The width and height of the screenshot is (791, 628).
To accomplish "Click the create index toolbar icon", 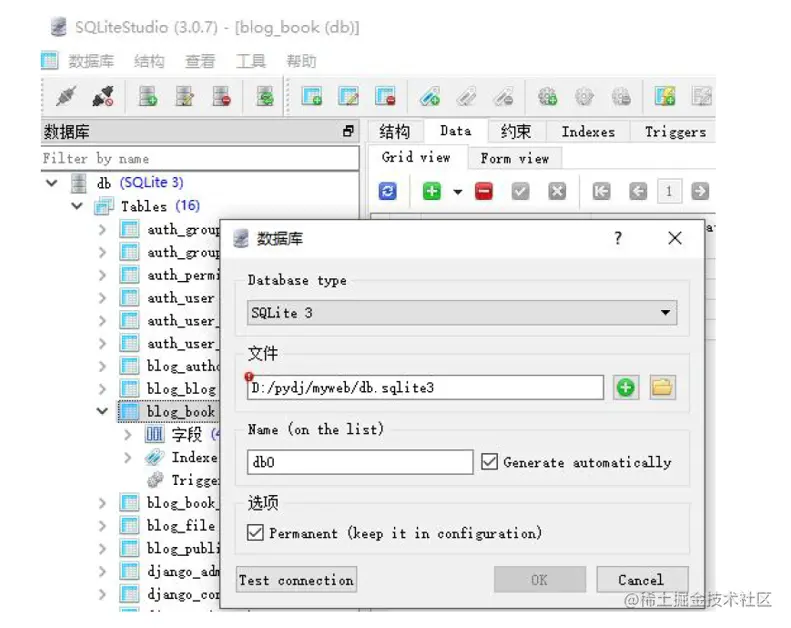I will (x=430, y=96).
